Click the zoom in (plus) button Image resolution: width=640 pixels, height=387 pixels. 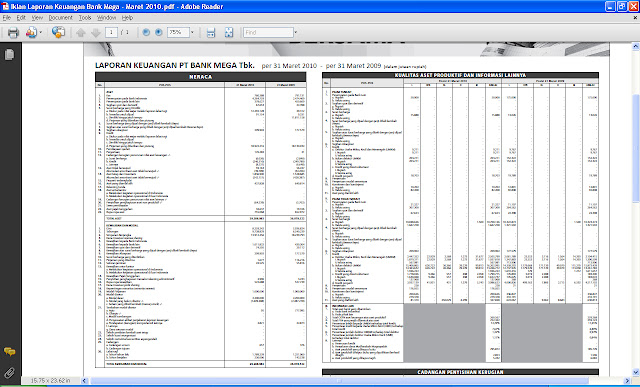[x=159, y=32]
